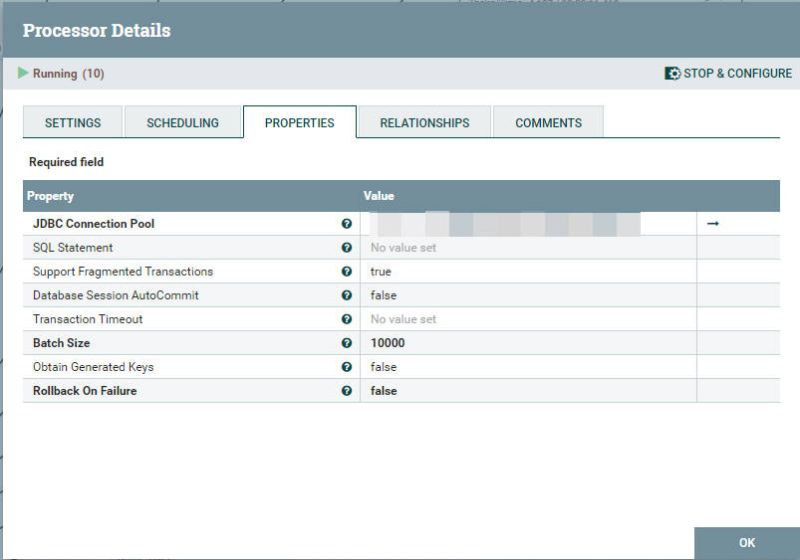Click SQL Statement 'No value set' cell
This screenshot has width=800, height=560.
click(528, 247)
